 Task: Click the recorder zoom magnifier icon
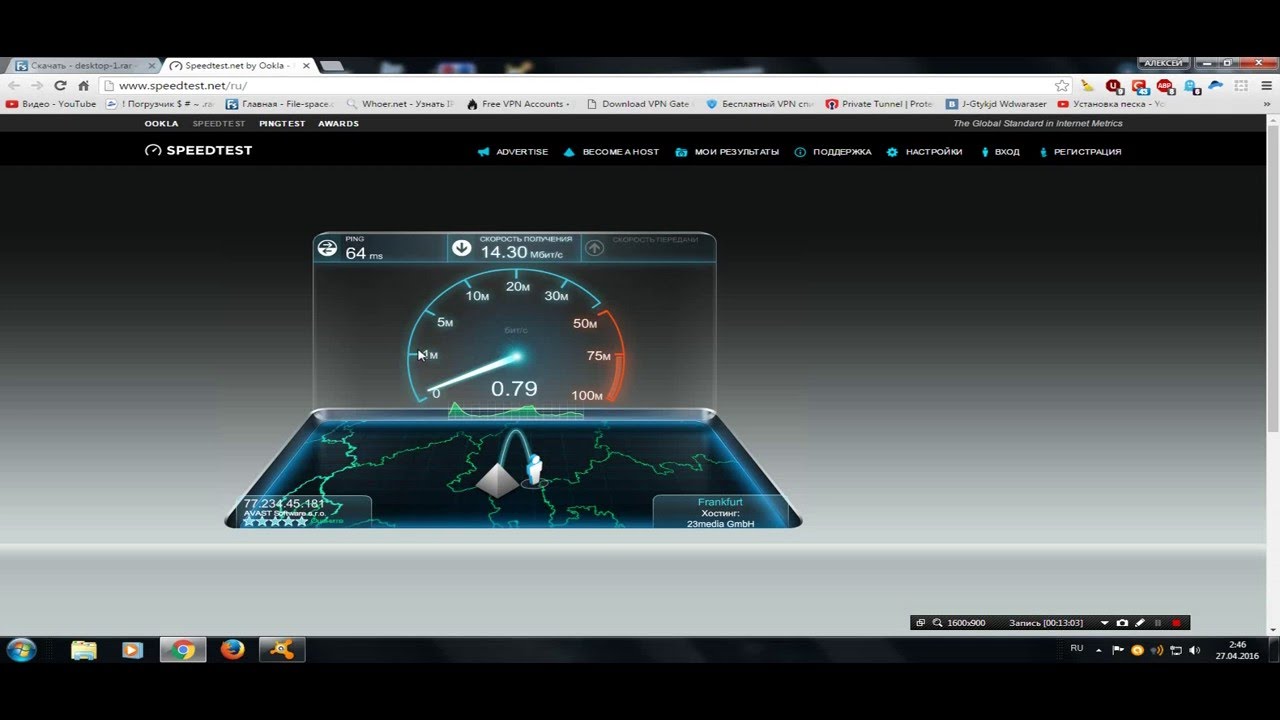coord(938,623)
